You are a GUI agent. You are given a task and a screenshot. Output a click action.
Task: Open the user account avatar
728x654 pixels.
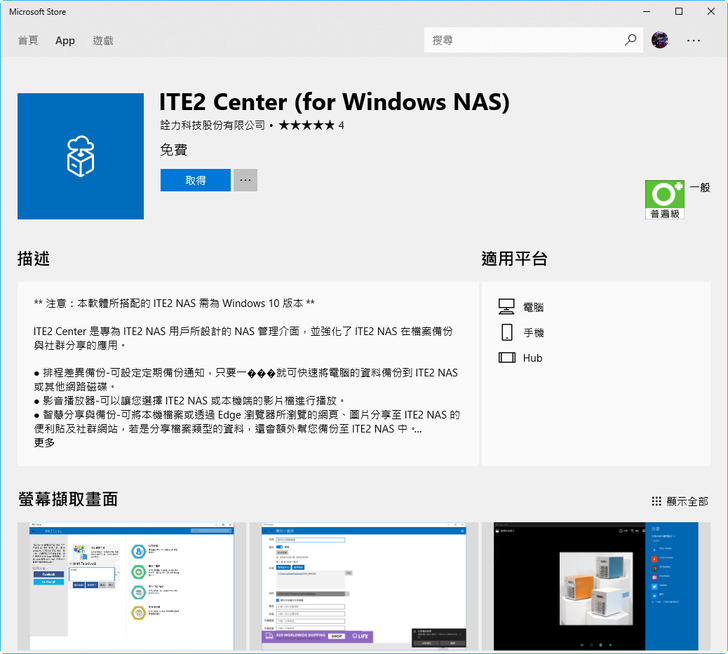click(x=660, y=40)
